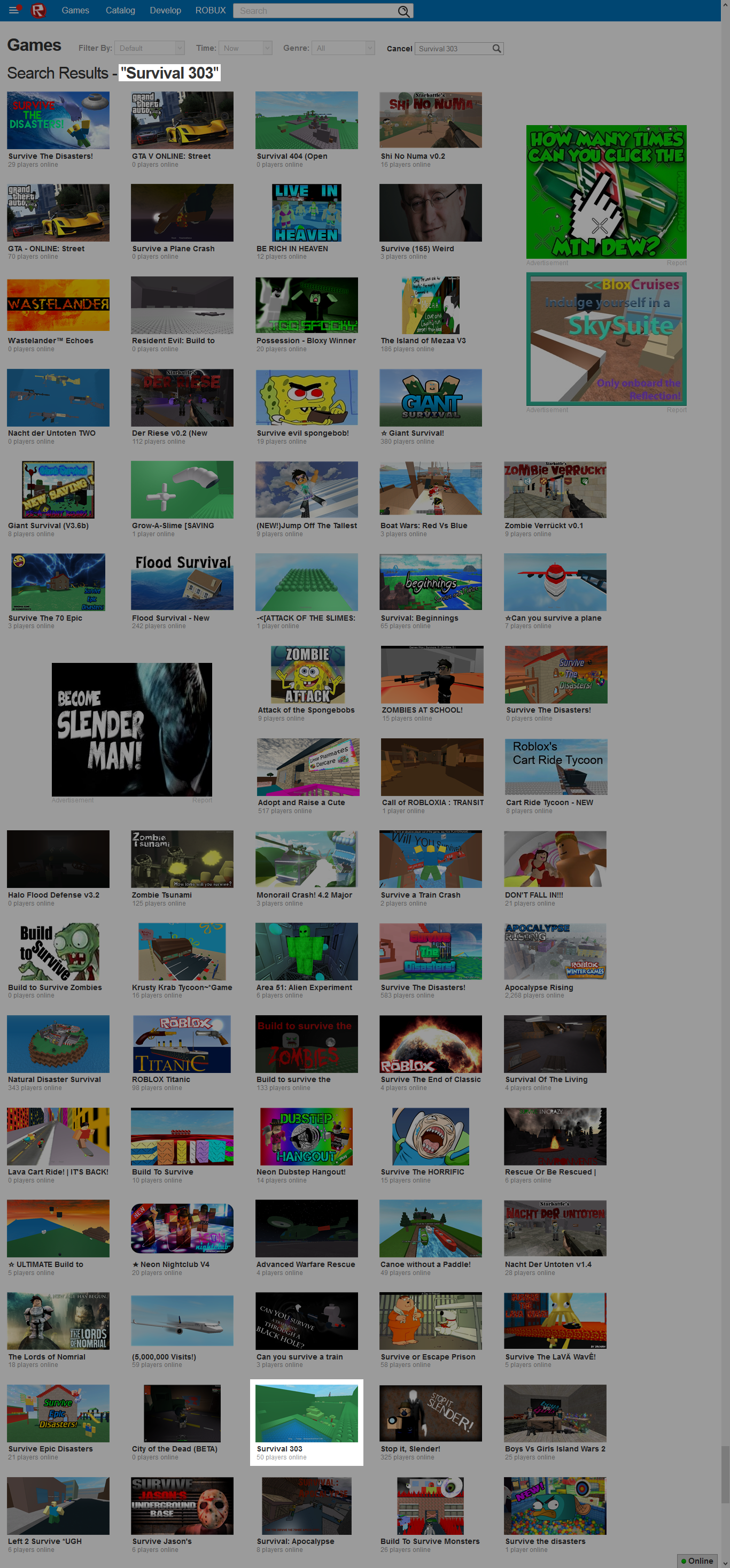Open the Nacht Der Untoten v1.4 title

coord(548,1265)
